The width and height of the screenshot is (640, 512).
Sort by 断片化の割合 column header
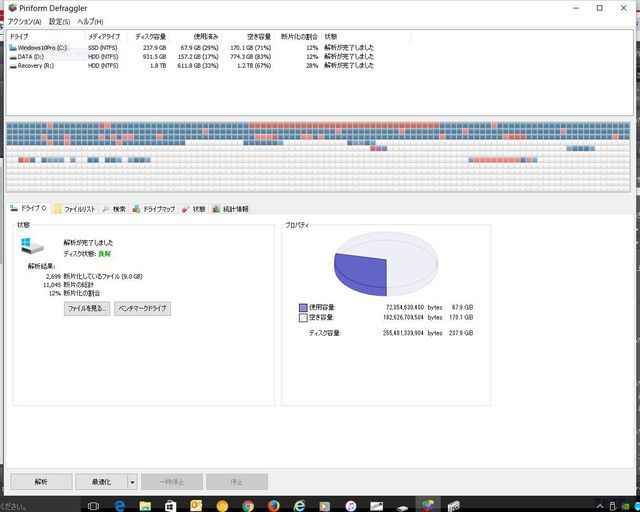tap(298, 37)
